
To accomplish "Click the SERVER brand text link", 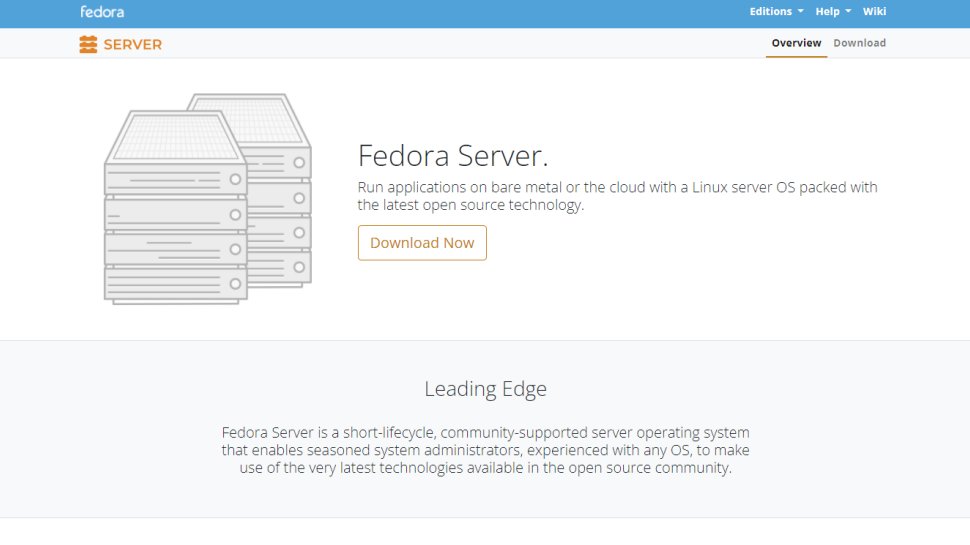I will point(132,45).
